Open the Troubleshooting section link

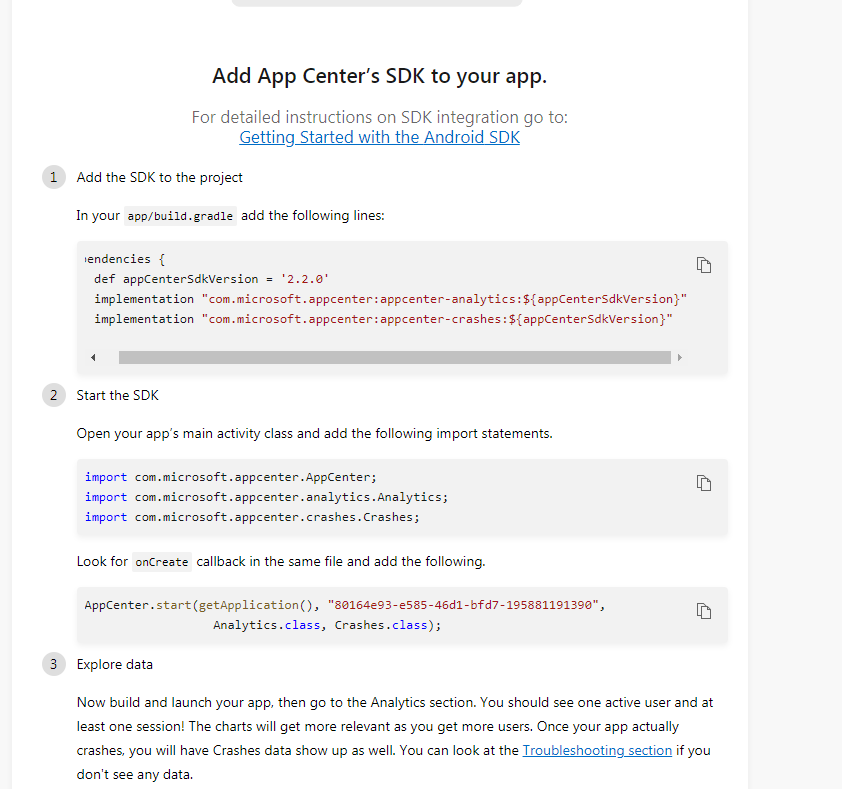(x=597, y=750)
